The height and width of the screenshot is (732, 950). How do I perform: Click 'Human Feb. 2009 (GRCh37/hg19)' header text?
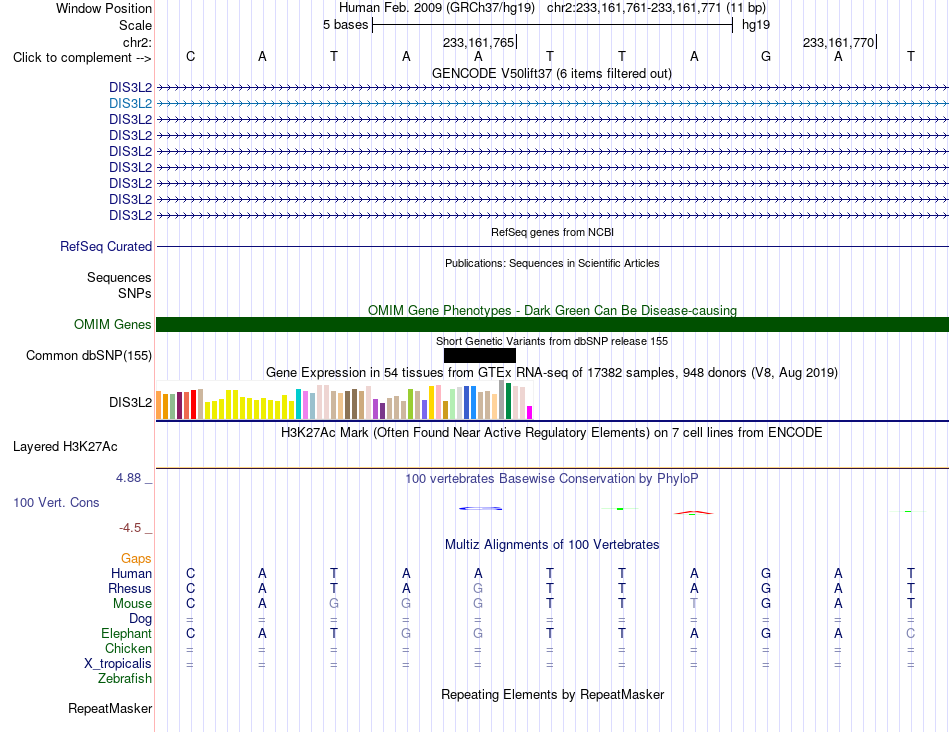coord(437,8)
